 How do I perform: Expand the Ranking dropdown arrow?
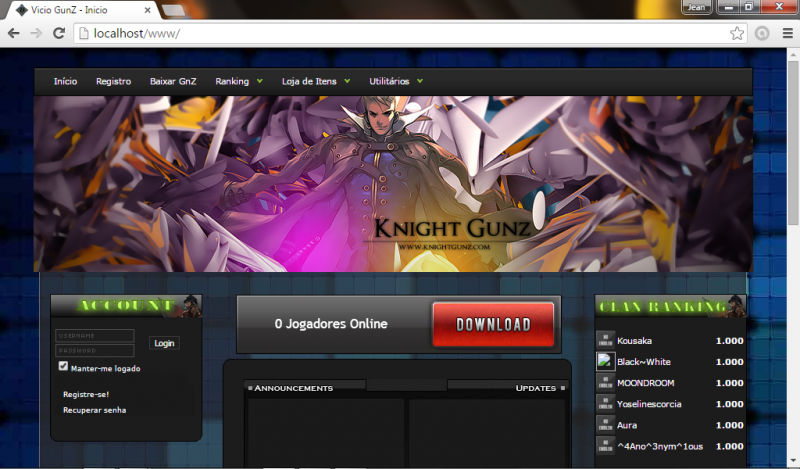point(260,81)
